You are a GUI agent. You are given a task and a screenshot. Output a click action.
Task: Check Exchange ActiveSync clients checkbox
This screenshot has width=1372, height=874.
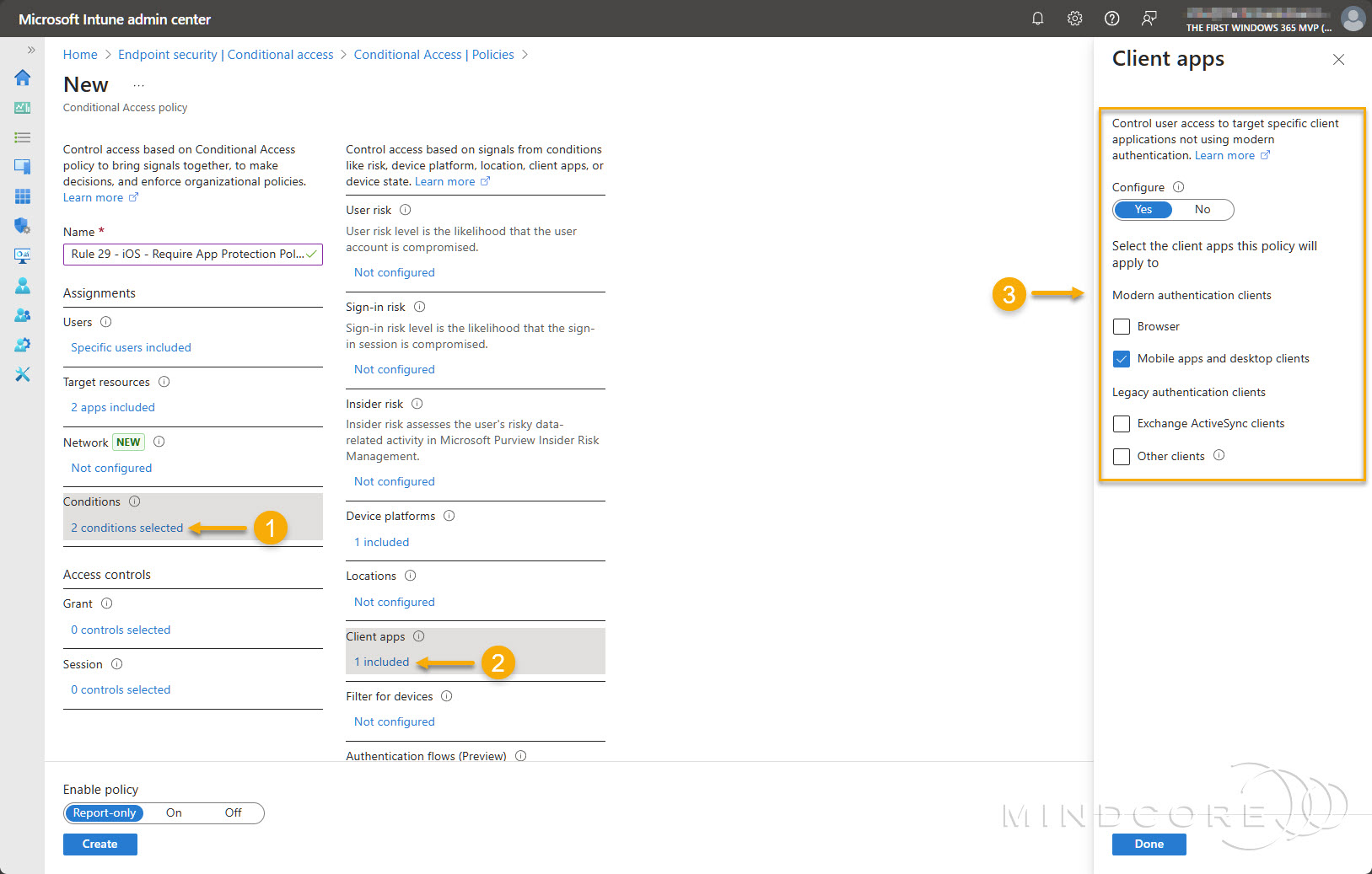pyautogui.click(x=1122, y=424)
